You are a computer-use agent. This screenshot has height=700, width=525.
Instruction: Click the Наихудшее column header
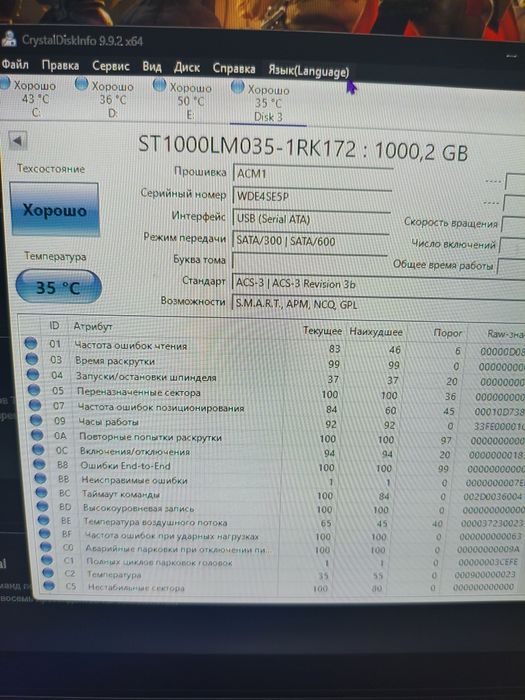coord(376,332)
